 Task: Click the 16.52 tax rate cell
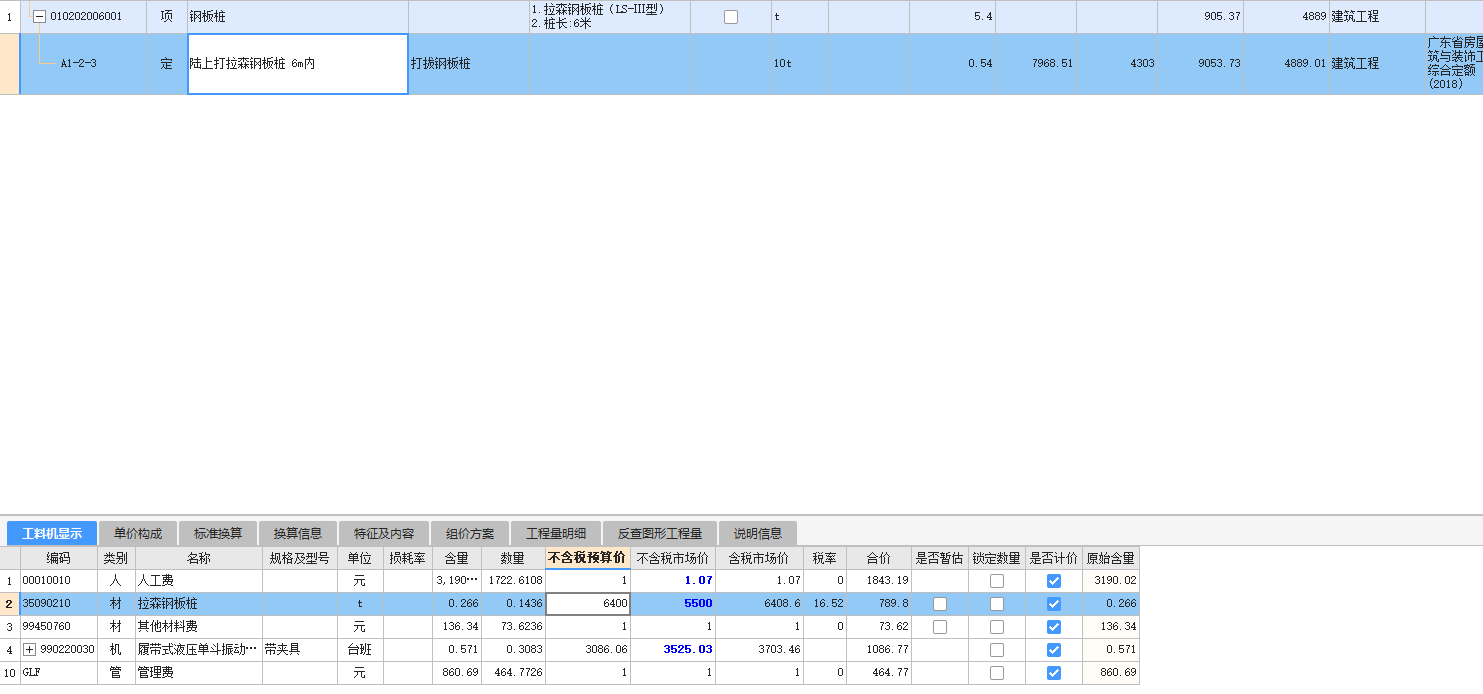click(825, 604)
